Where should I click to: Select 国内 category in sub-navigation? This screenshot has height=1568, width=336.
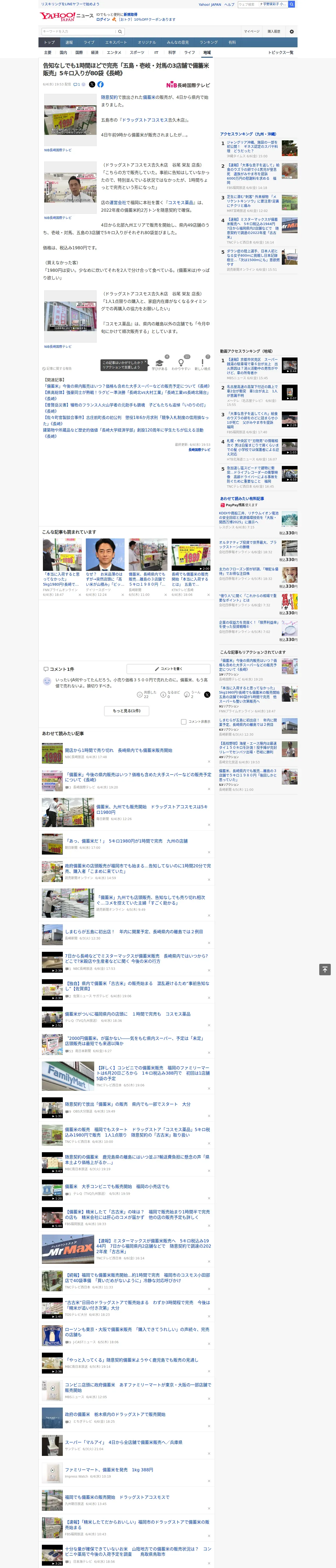click(x=63, y=52)
